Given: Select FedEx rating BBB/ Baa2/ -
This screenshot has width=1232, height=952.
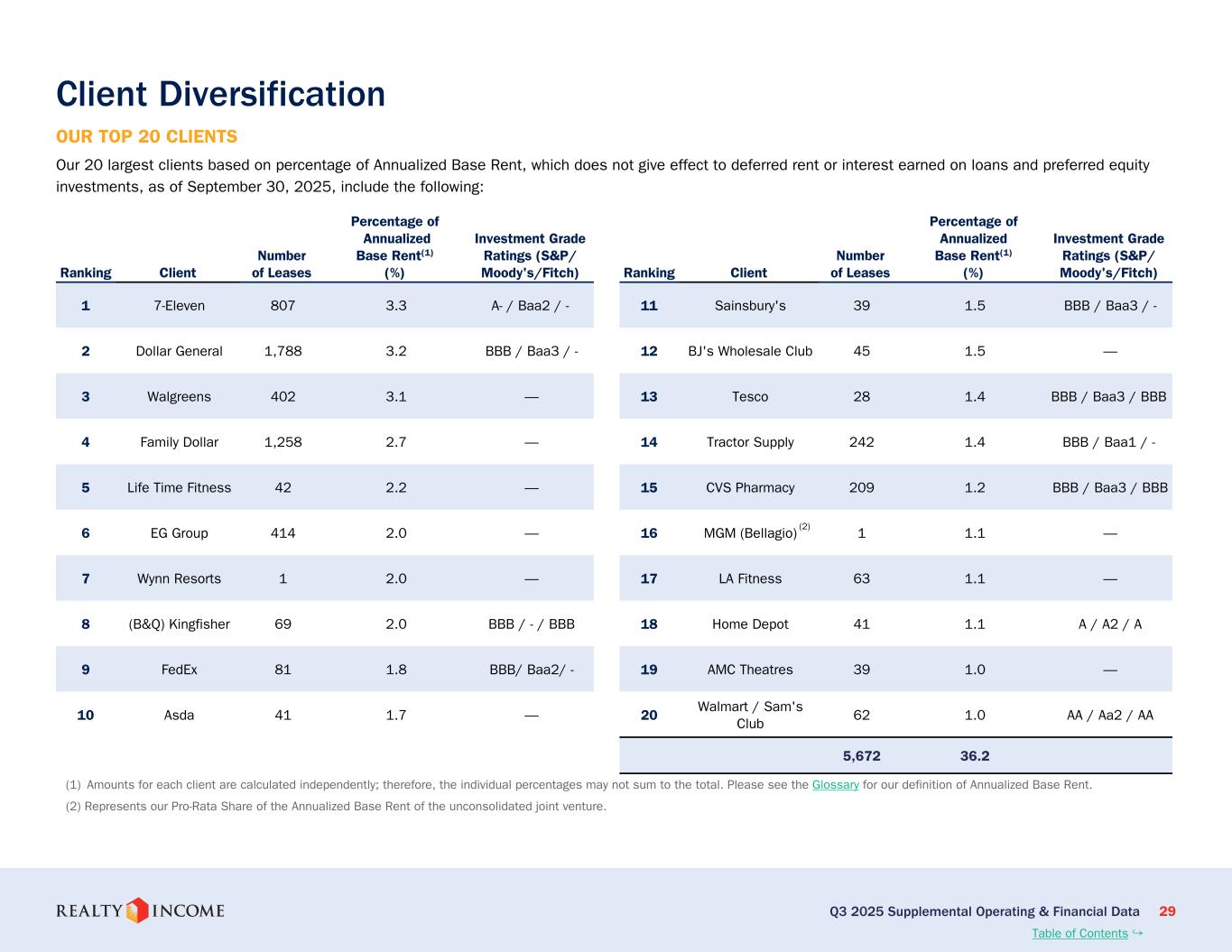Looking at the screenshot, I should (x=531, y=670).
